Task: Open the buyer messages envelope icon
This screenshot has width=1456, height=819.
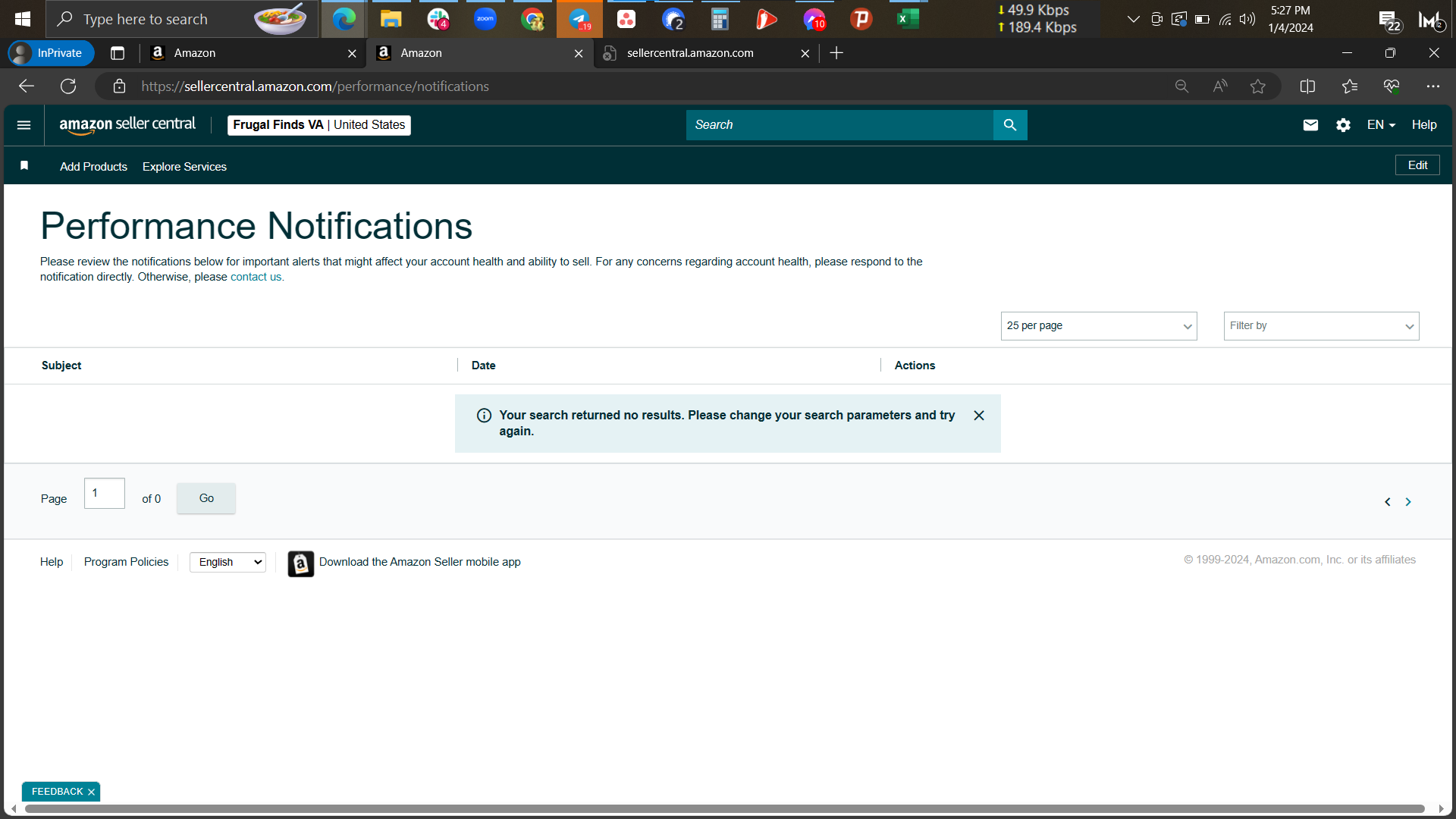Action: 1310,125
